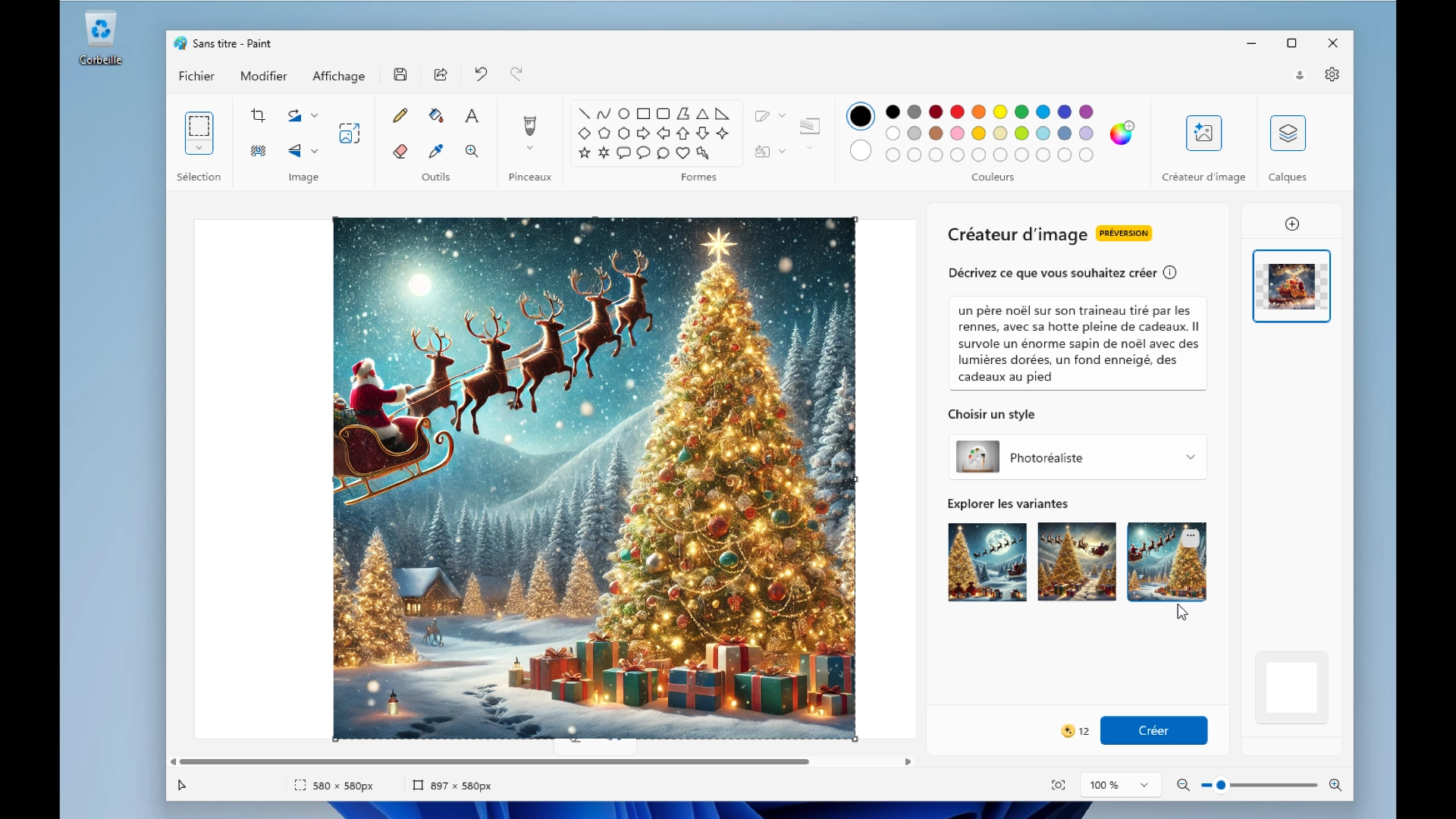Click the info icon beside description label
The width and height of the screenshot is (1456, 819).
(x=1170, y=272)
